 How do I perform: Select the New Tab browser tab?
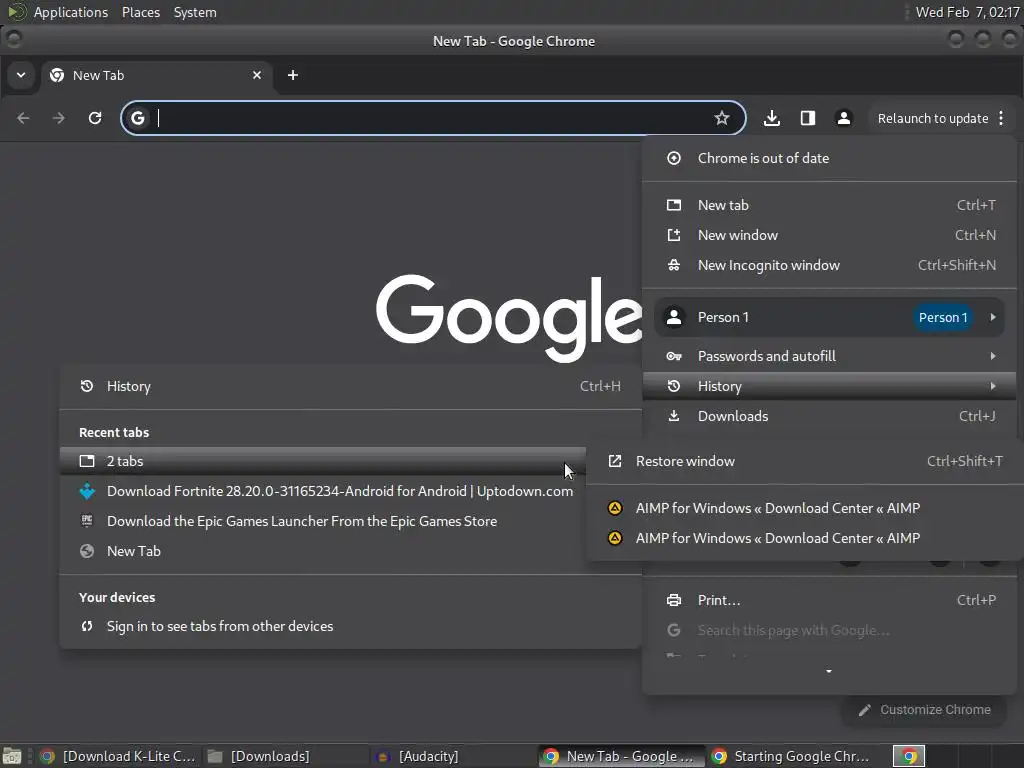pos(157,76)
